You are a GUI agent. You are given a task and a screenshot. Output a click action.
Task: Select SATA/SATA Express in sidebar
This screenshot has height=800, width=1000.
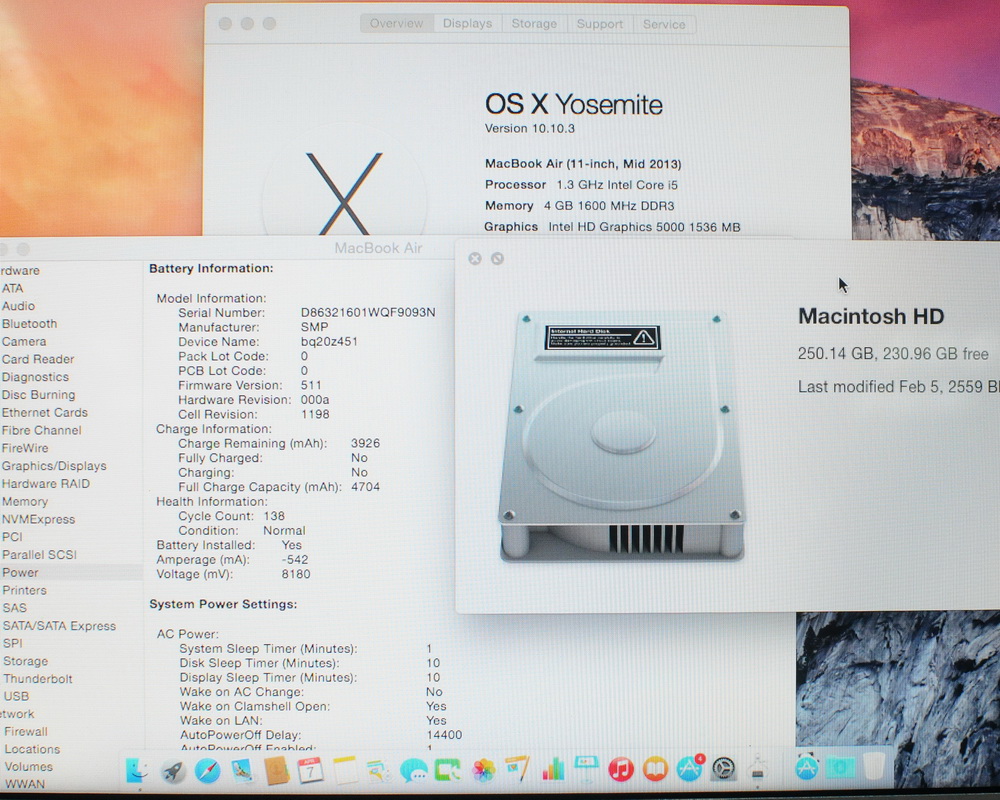59,626
